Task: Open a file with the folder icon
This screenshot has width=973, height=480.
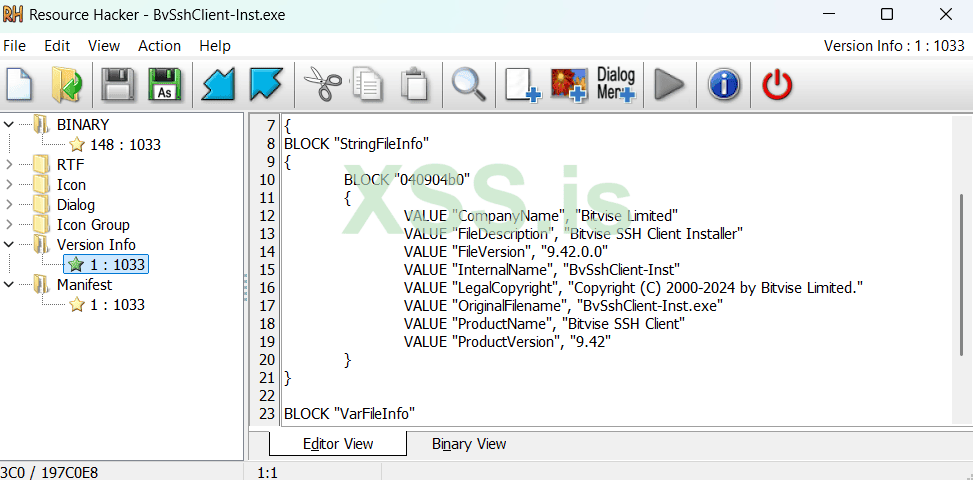Action: click(x=66, y=84)
